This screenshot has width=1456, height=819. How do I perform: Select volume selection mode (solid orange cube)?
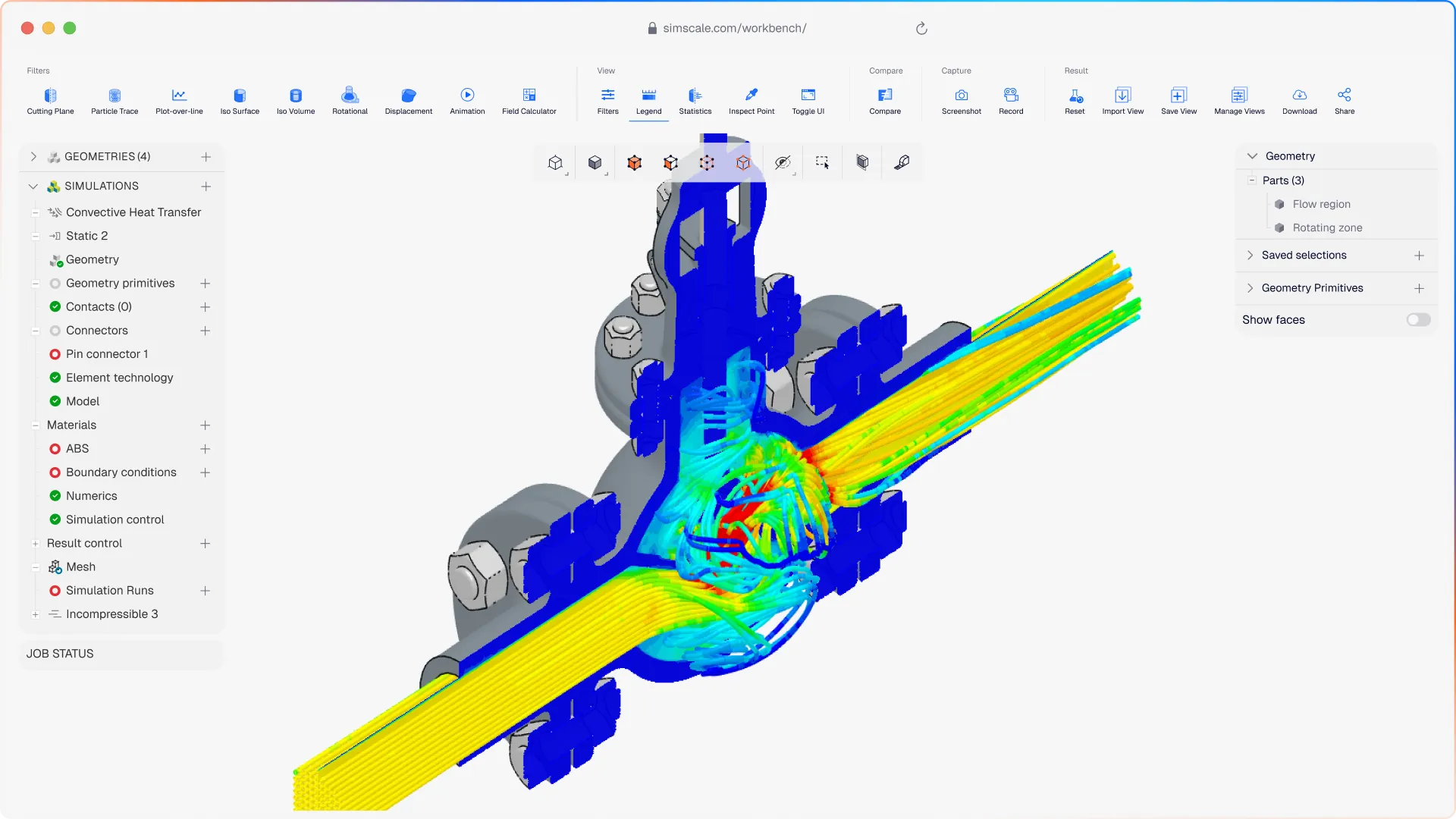point(635,162)
